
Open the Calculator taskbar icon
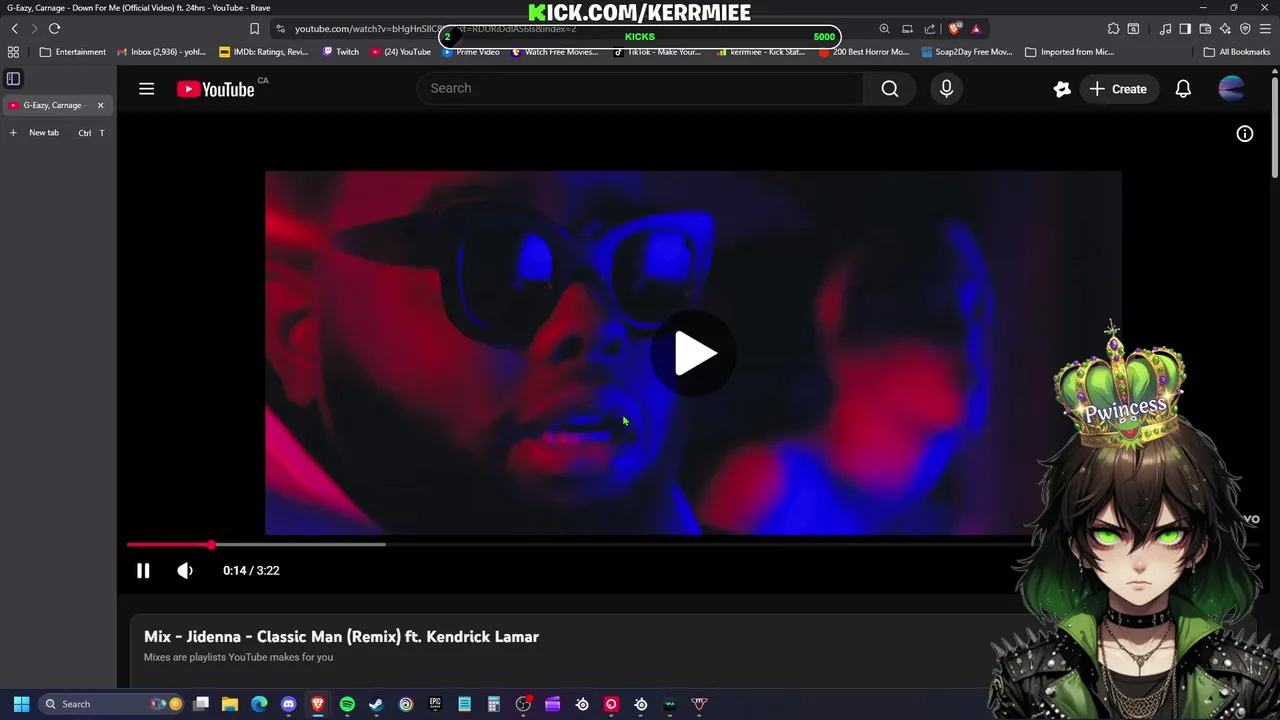click(x=493, y=704)
